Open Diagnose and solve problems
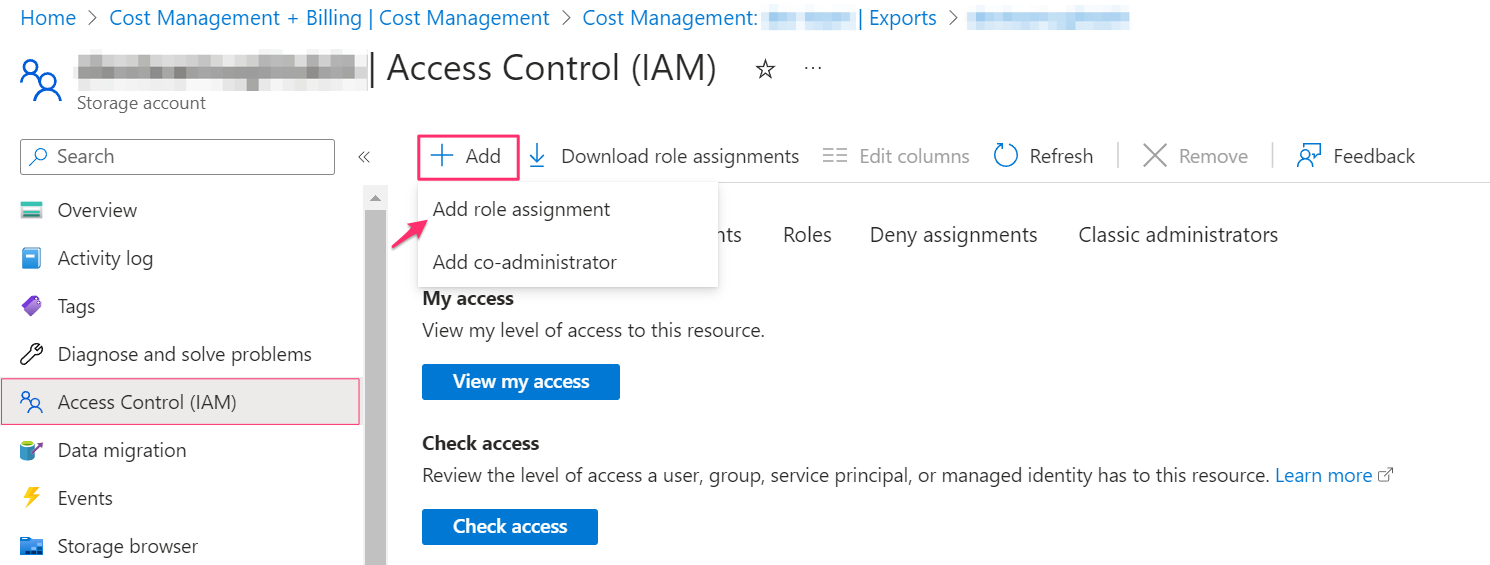The height and width of the screenshot is (565, 1490). 184,354
